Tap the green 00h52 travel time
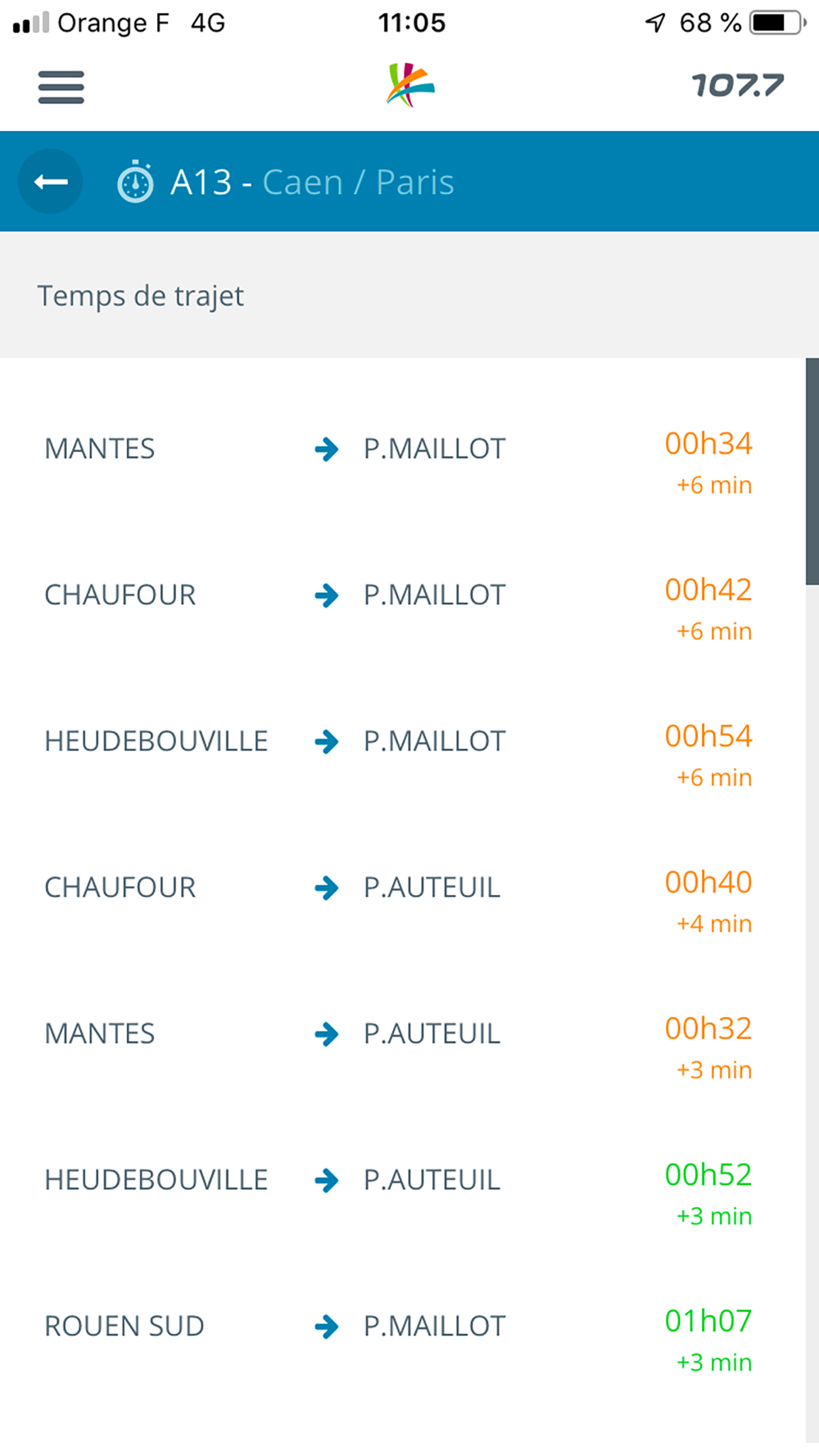This screenshot has width=819, height=1456. pos(708,1174)
